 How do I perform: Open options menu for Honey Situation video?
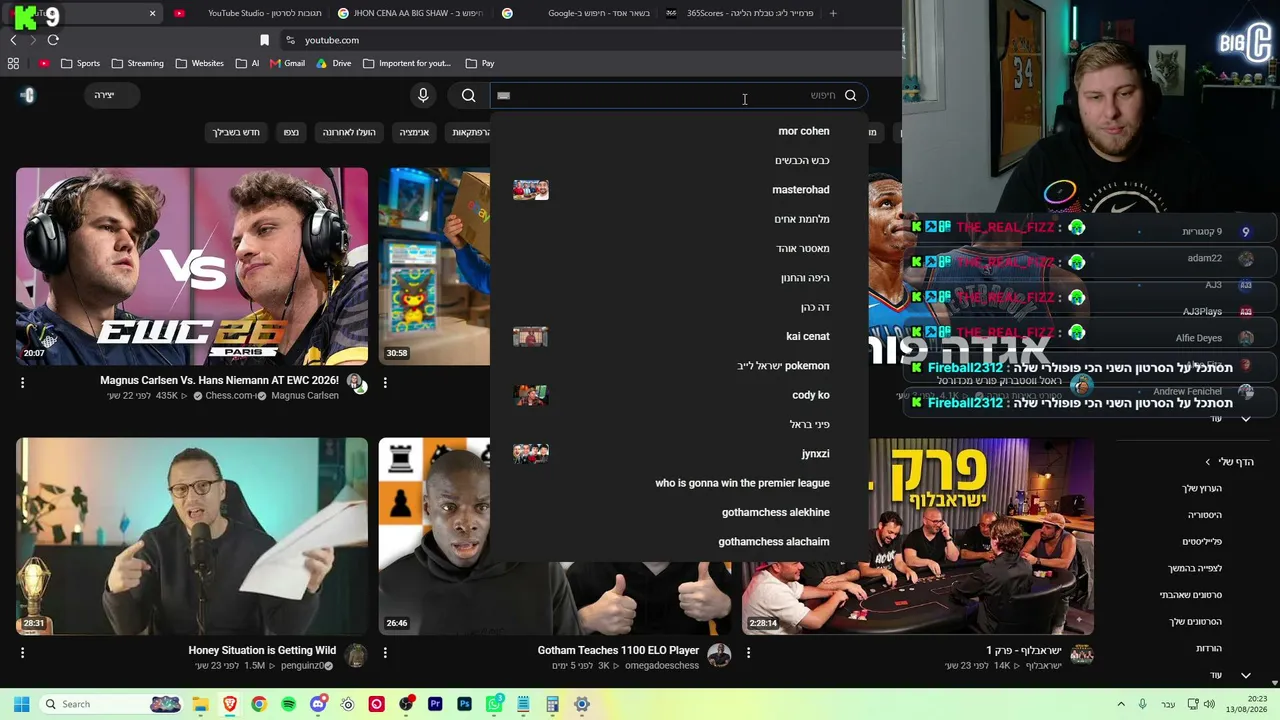point(22,652)
